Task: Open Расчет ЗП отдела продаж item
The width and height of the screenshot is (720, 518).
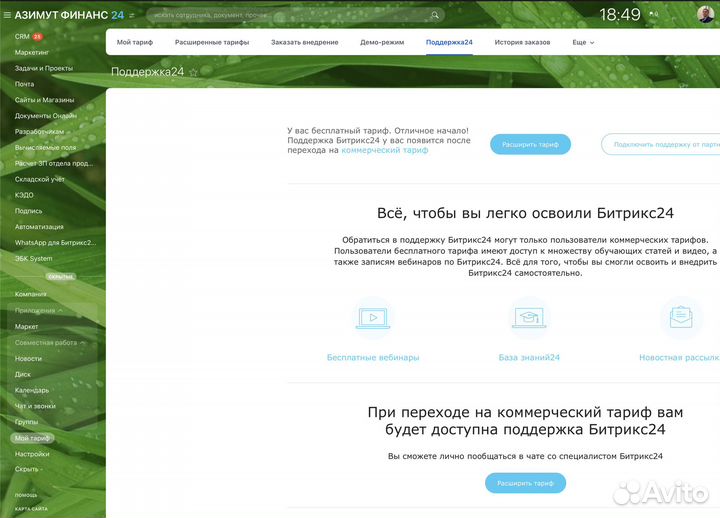Action: click(54, 163)
